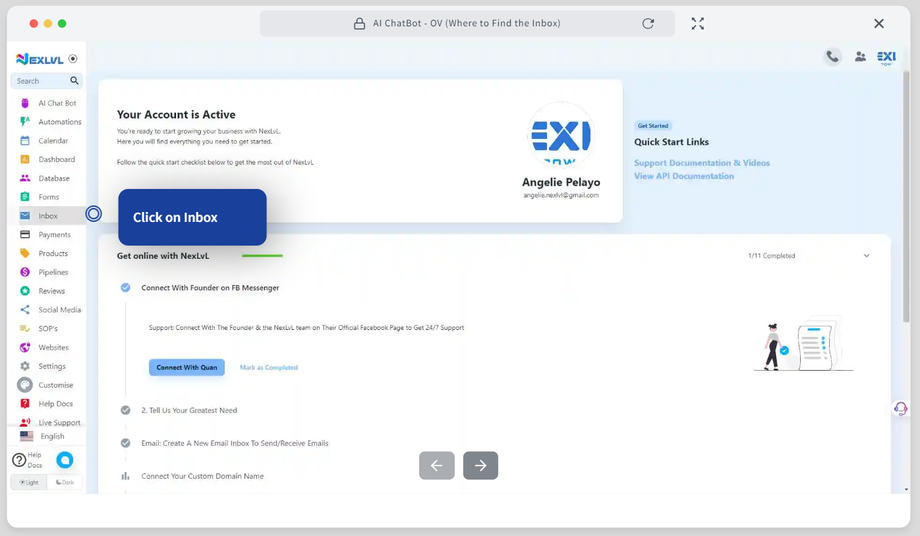The width and height of the screenshot is (920, 536).
Task: Expand Tell Us Your Greatest Need step
Action: click(189, 411)
